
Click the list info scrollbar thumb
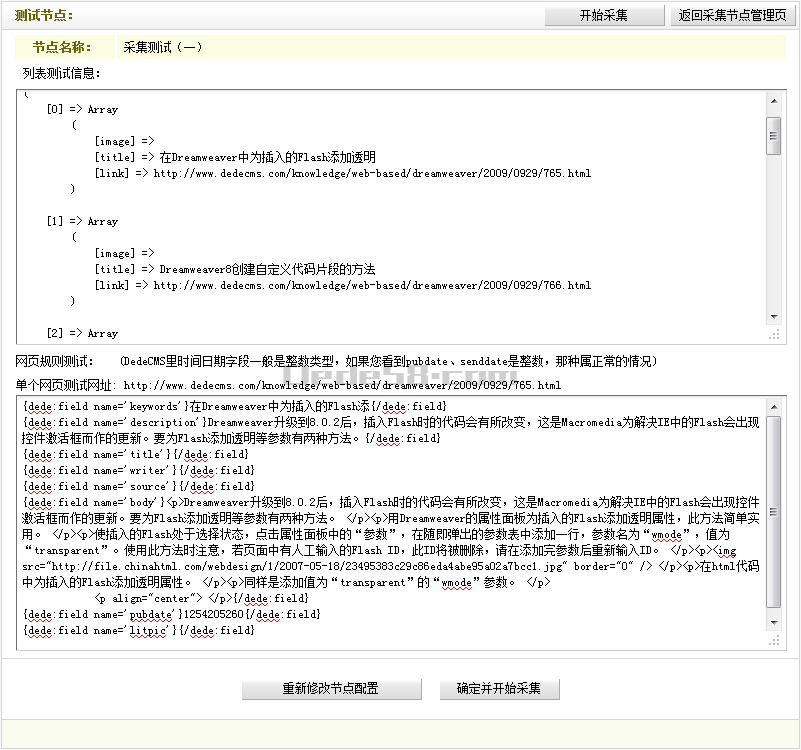pos(773,135)
